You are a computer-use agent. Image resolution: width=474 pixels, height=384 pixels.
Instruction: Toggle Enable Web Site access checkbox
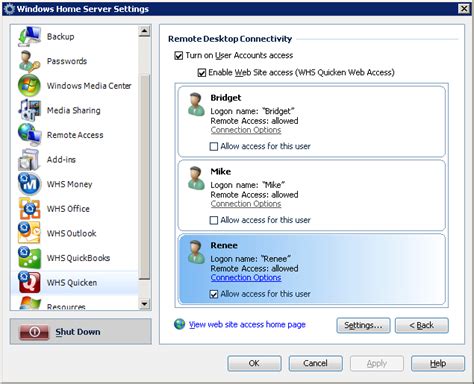[x=202, y=72]
